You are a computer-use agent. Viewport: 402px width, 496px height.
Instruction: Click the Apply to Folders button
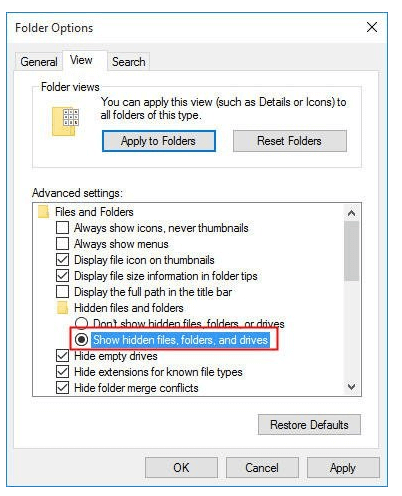click(x=159, y=141)
